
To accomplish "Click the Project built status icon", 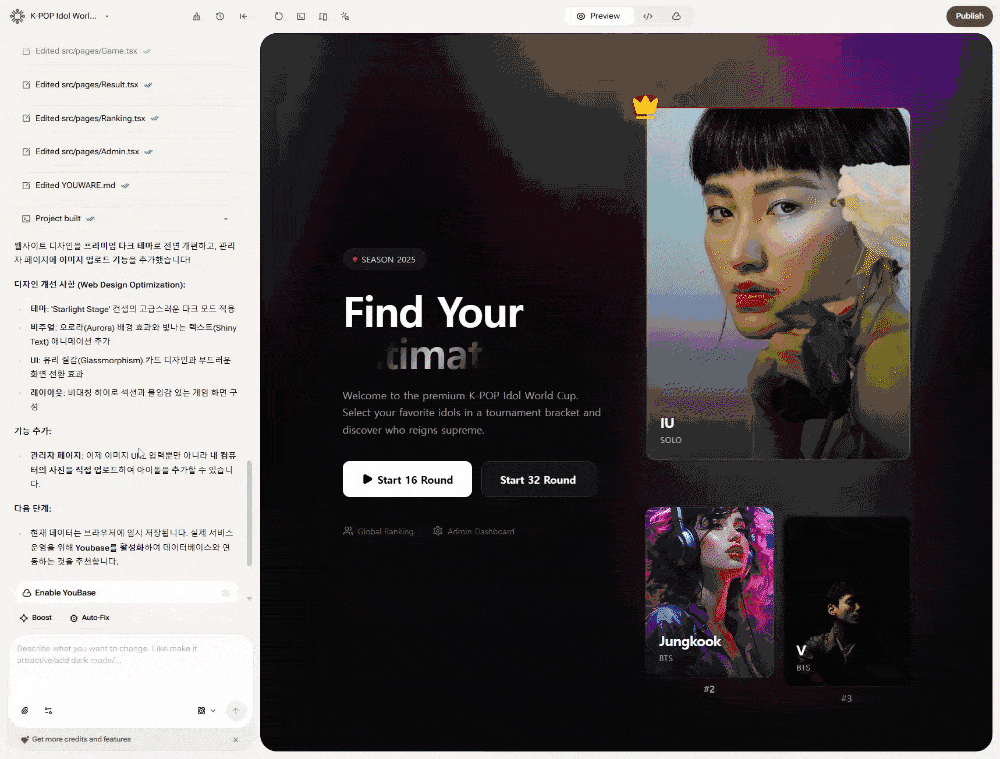I will pos(26,219).
